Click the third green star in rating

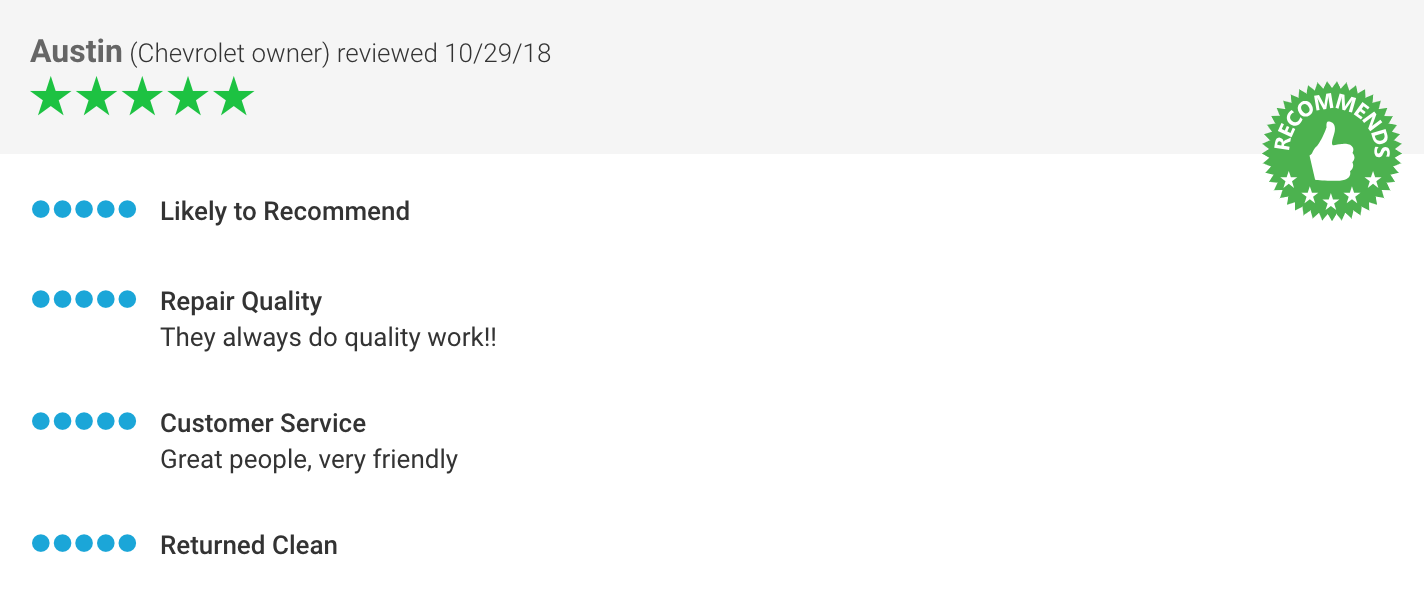point(142,97)
